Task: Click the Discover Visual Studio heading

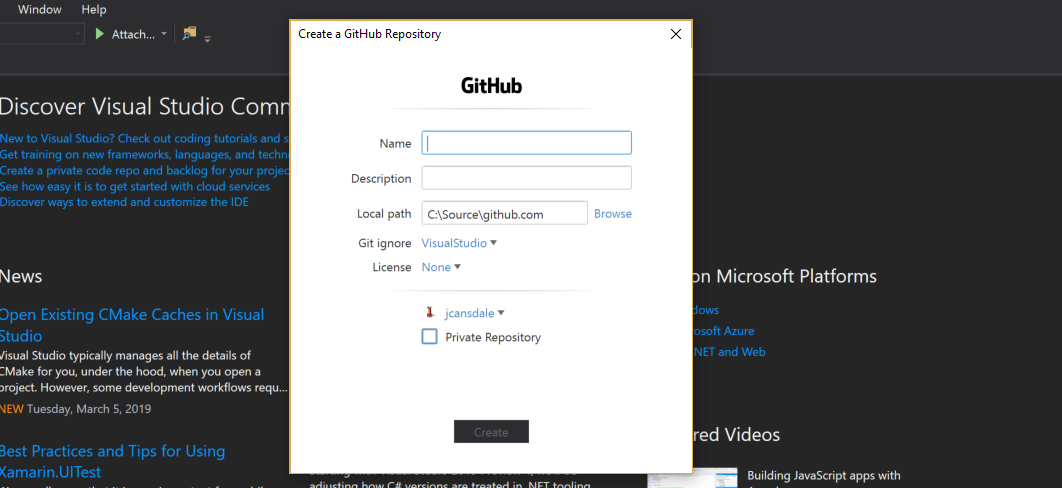Action: 145,106
